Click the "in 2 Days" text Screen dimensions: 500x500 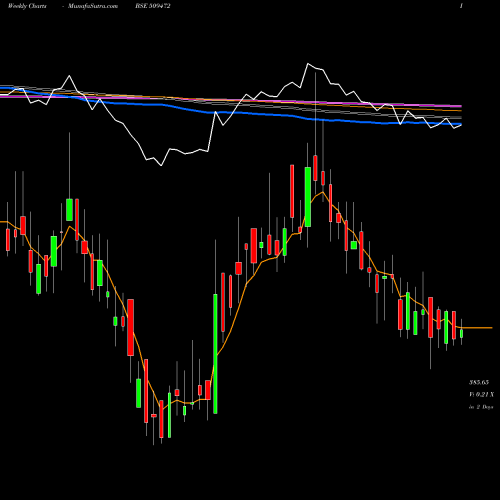[481, 407]
